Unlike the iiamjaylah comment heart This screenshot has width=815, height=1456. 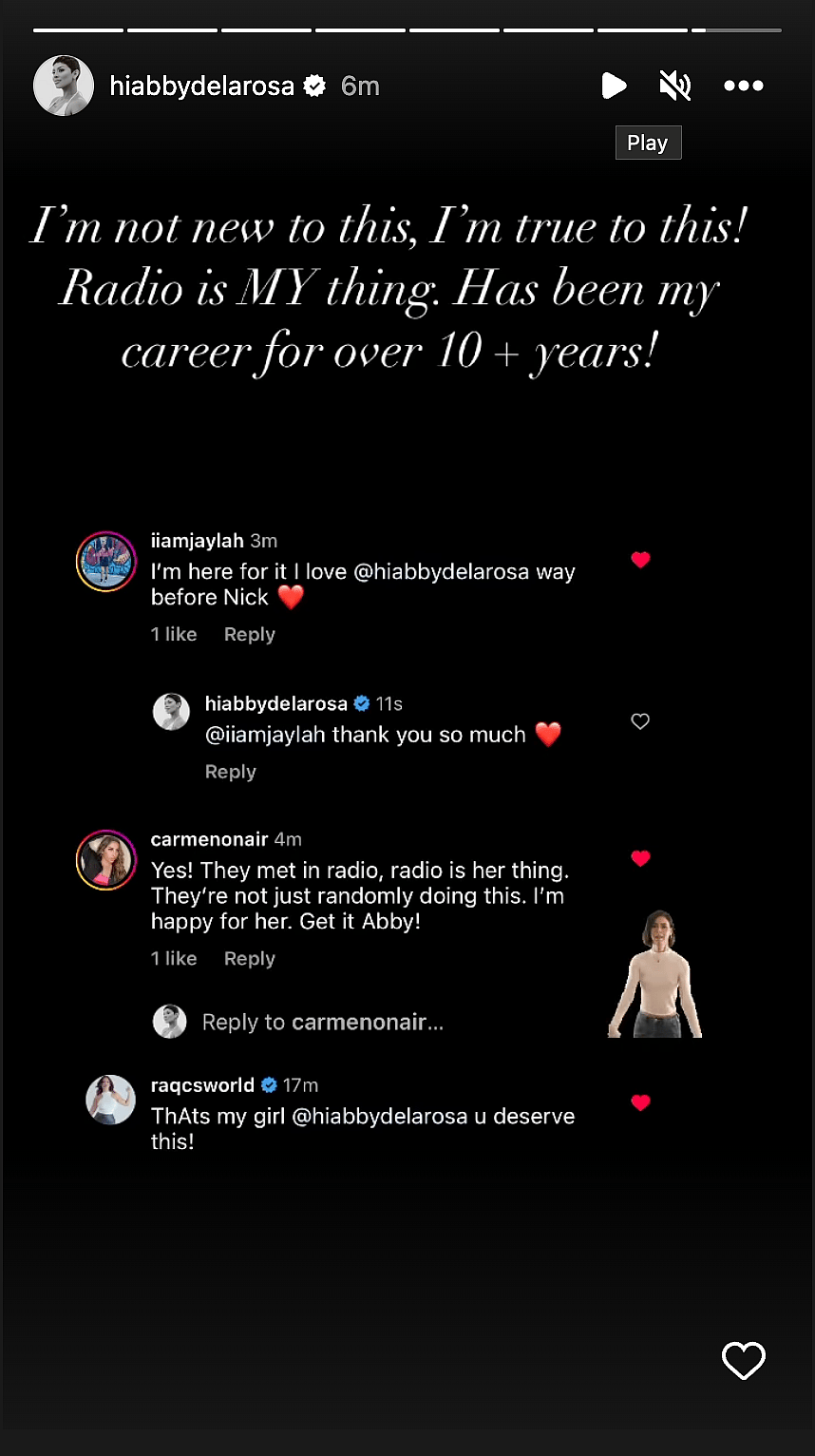[640, 560]
